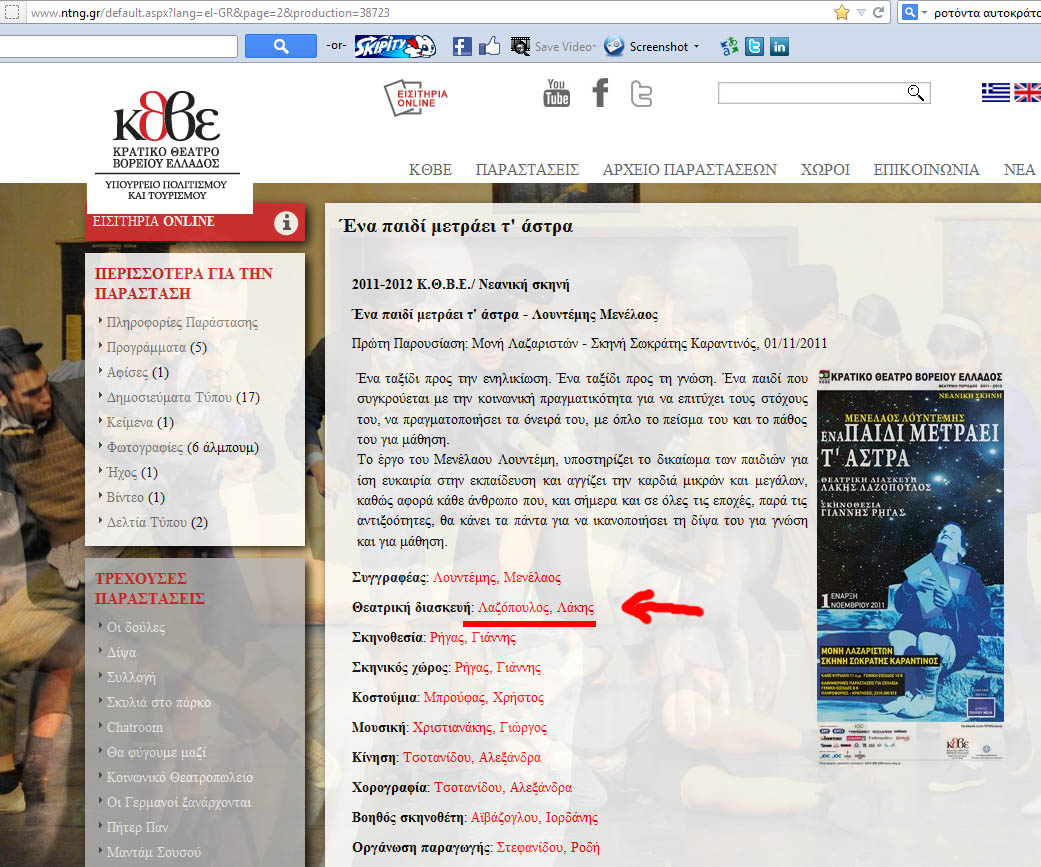Reload the page with the refresh icon
This screenshot has width=1041, height=867.
click(878, 12)
